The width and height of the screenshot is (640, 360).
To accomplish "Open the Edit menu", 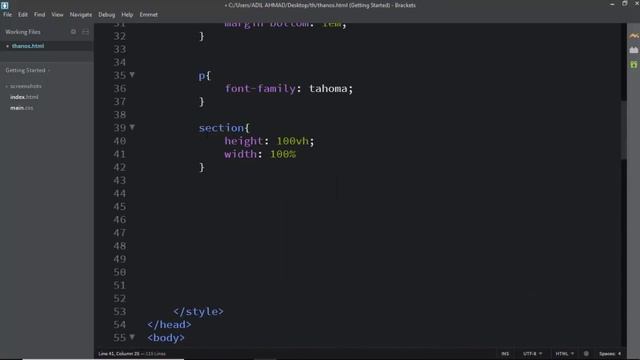I will pyautogui.click(x=23, y=14).
